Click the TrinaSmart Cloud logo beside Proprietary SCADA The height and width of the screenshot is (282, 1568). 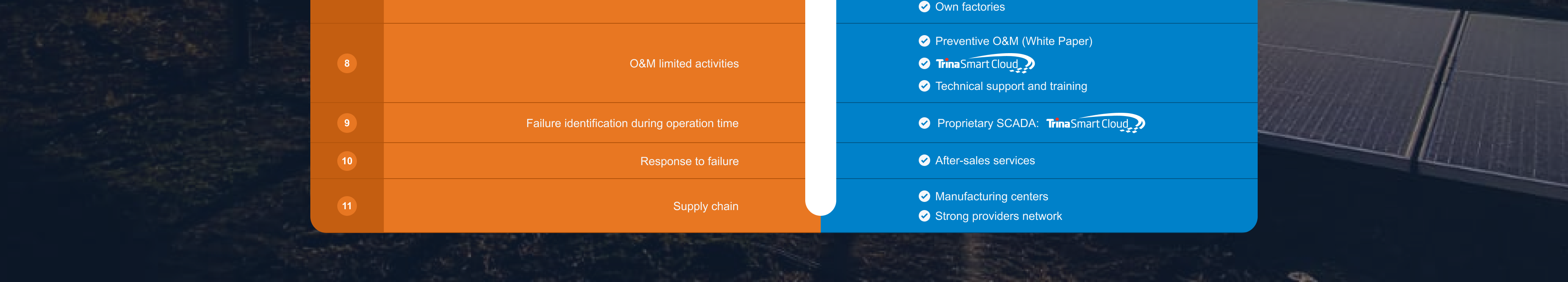pos(1095,124)
